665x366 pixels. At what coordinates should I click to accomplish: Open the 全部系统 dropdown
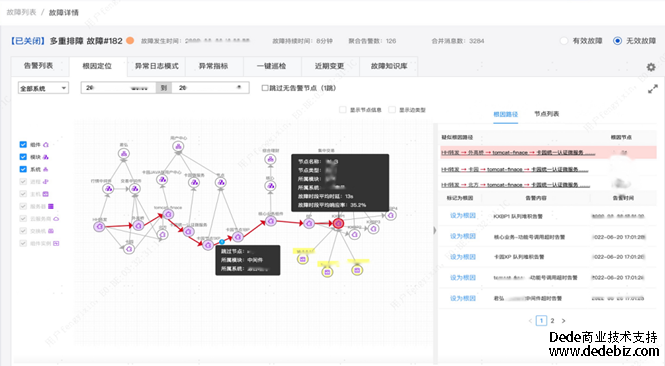click(43, 88)
